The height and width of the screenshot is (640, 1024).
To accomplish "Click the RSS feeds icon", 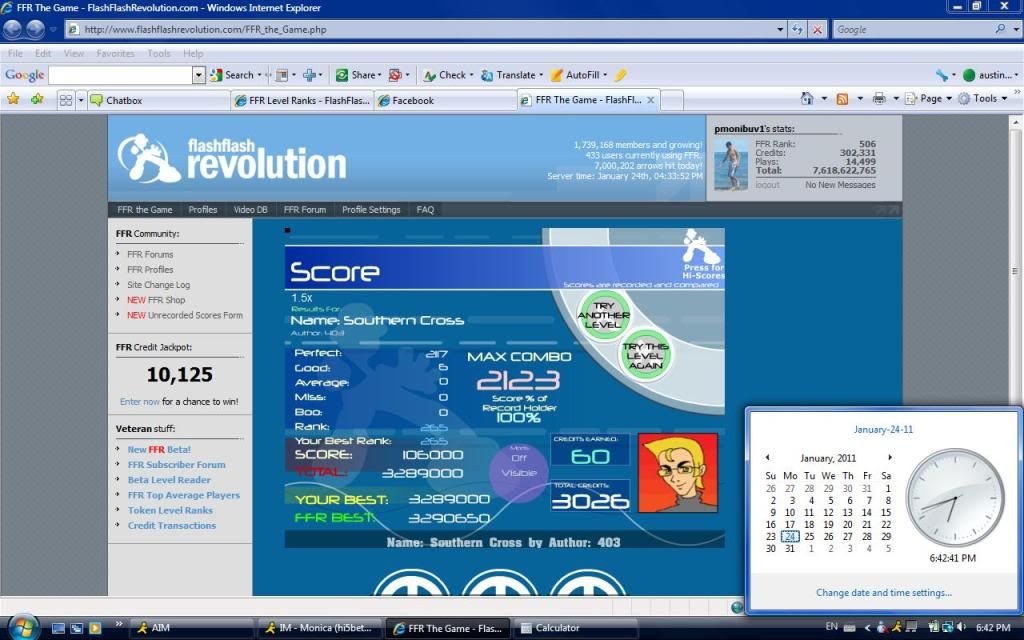I will pyautogui.click(x=842, y=99).
